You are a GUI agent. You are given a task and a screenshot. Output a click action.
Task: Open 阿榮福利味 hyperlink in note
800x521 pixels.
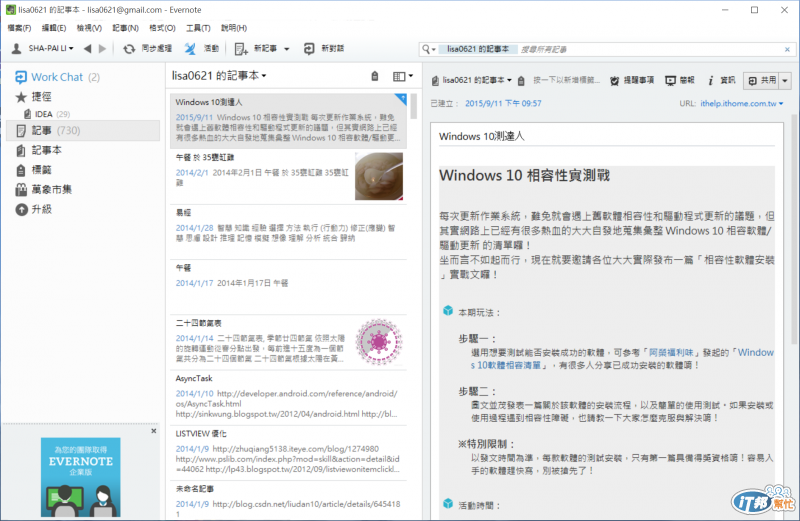671,353
